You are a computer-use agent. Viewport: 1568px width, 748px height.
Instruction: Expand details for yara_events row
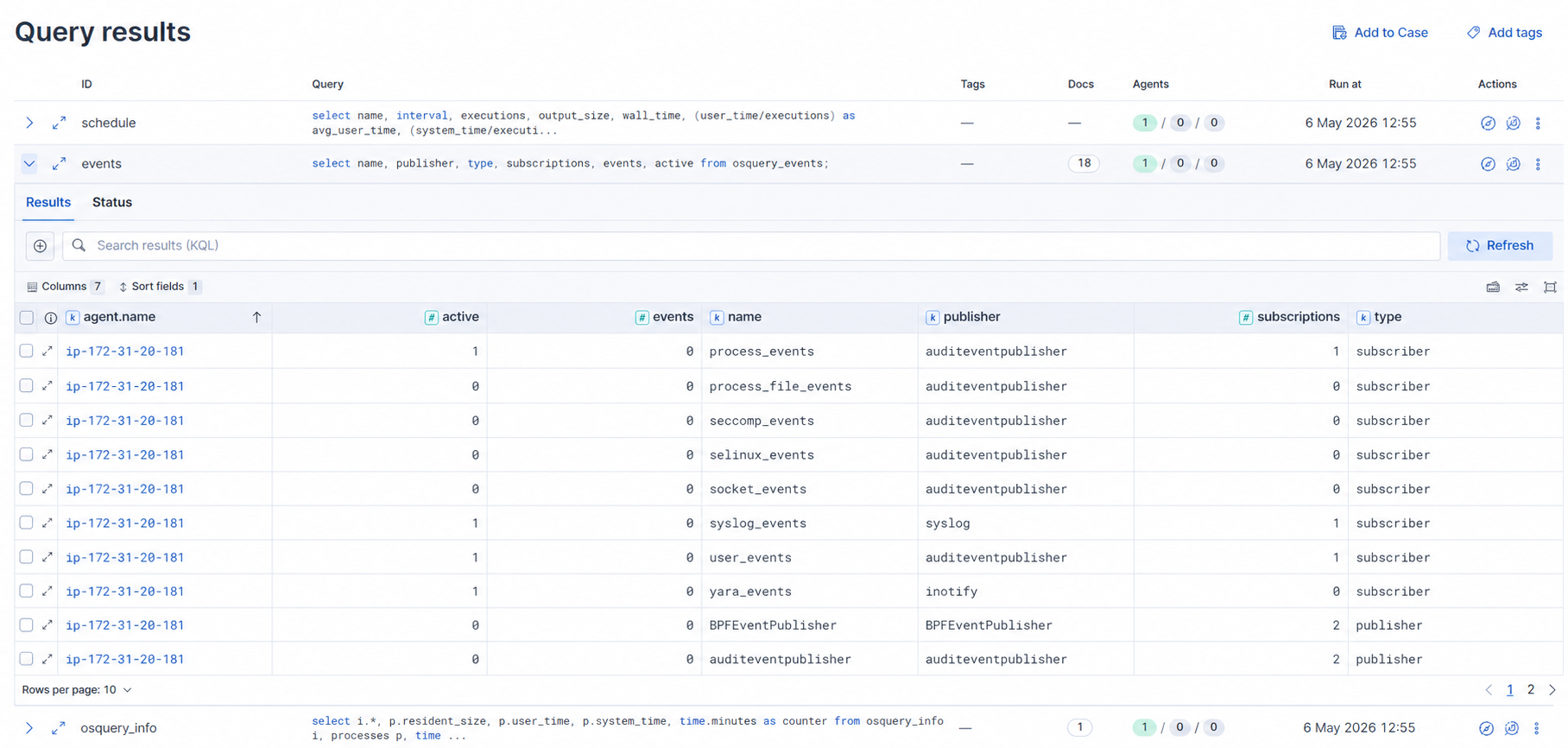point(47,591)
